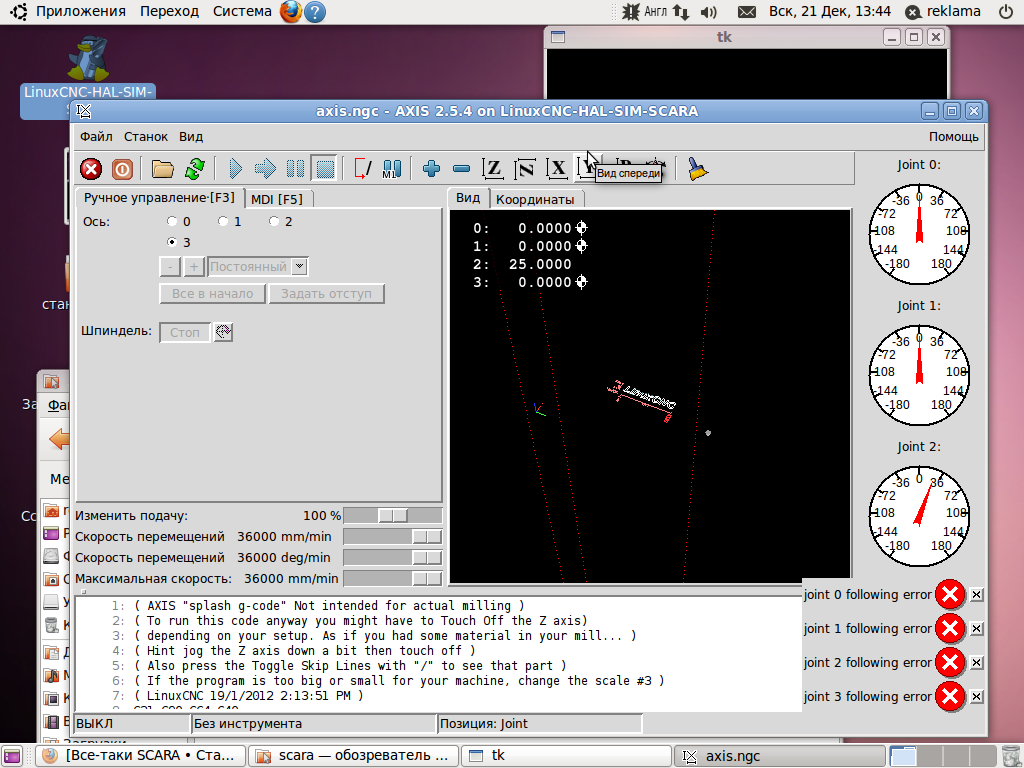Pause program execution
Image resolution: width=1024 pixels, height=768 pixels.
click(295, 169)
